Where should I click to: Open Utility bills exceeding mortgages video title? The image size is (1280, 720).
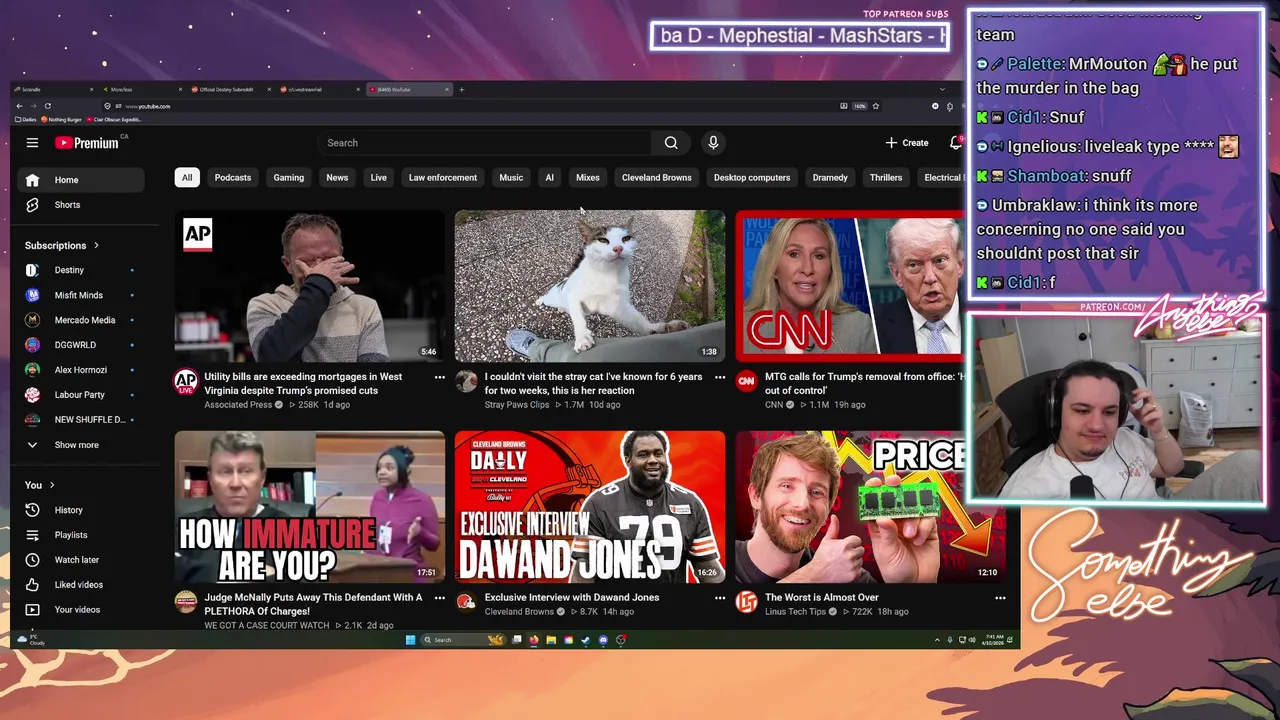303,384
